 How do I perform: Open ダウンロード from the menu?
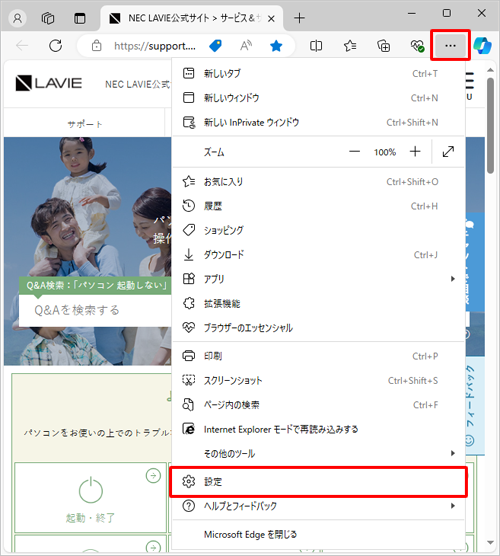click(318, 255)
